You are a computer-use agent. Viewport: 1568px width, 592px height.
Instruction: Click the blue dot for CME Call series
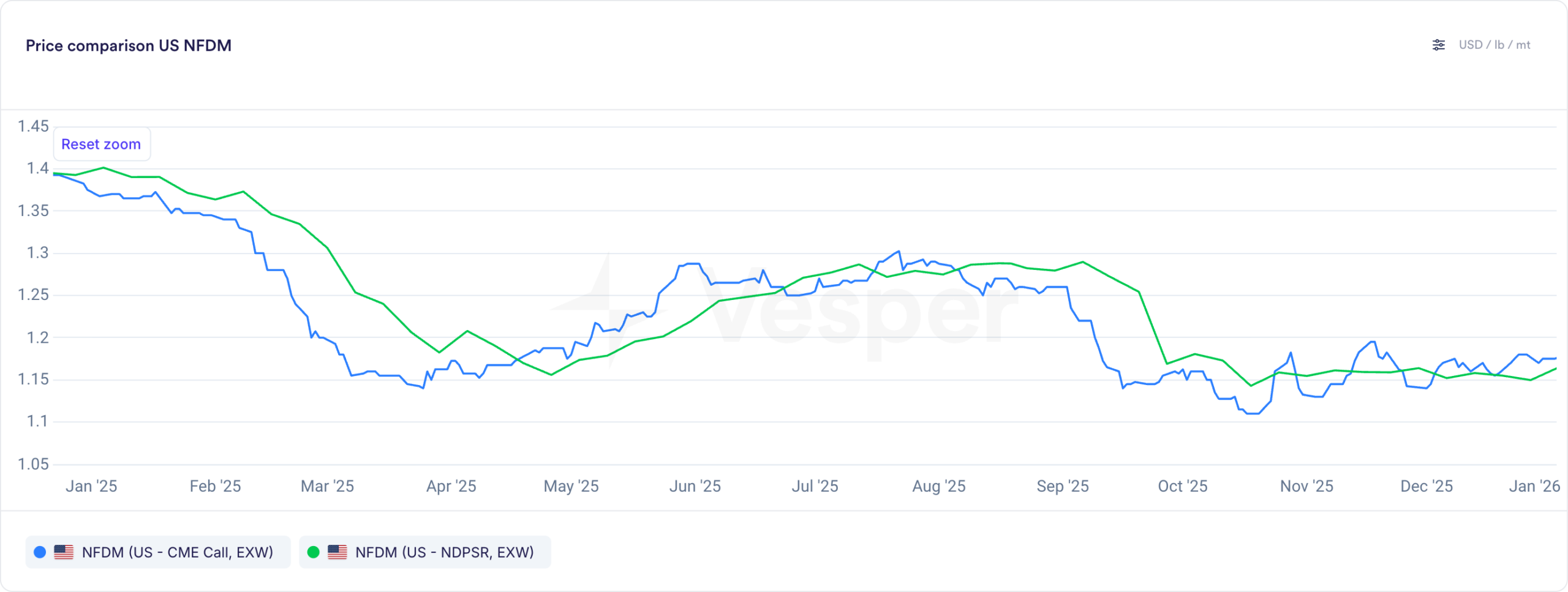click(40, 552)
